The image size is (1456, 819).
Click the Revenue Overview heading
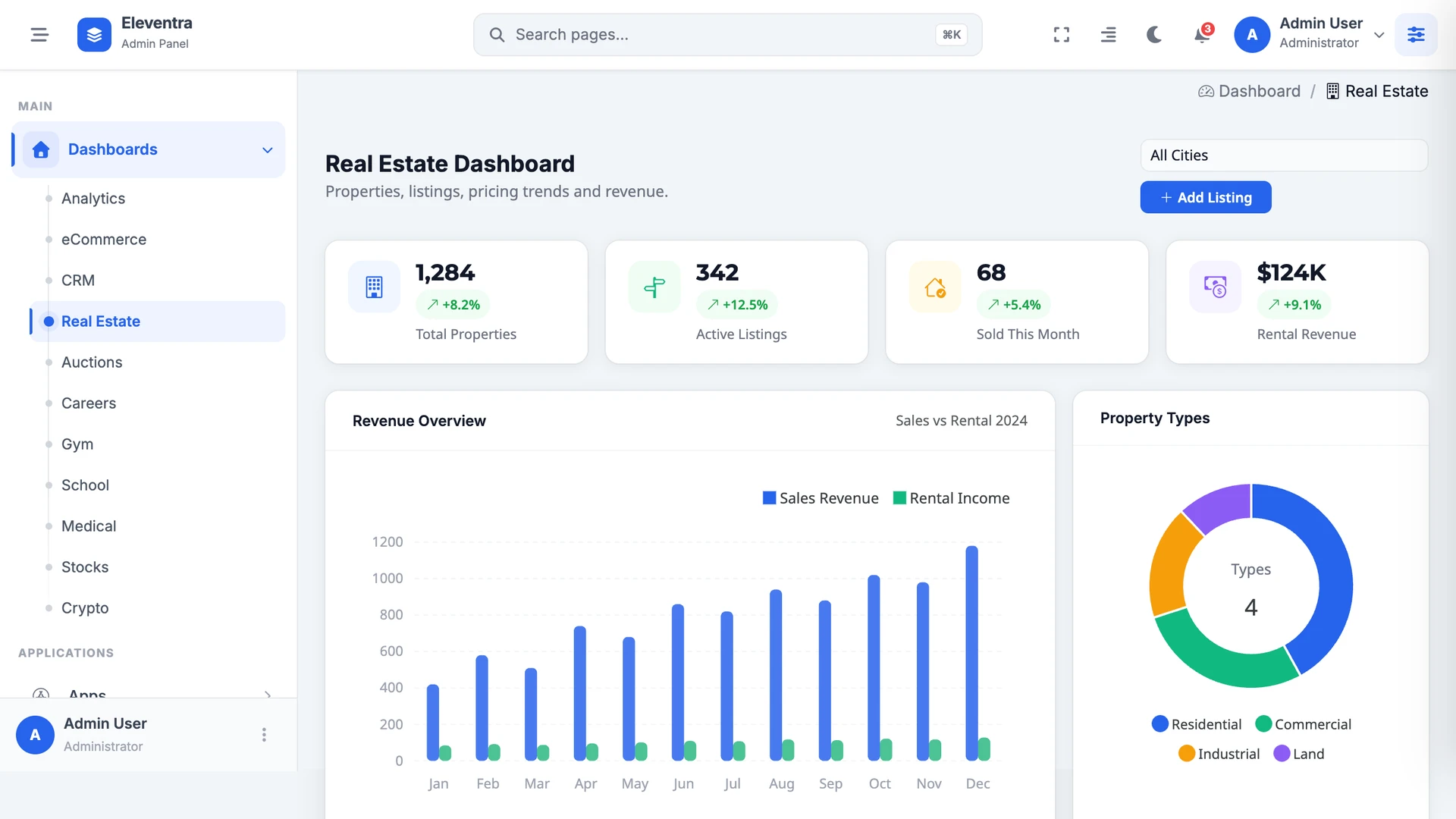click(419, 421)
